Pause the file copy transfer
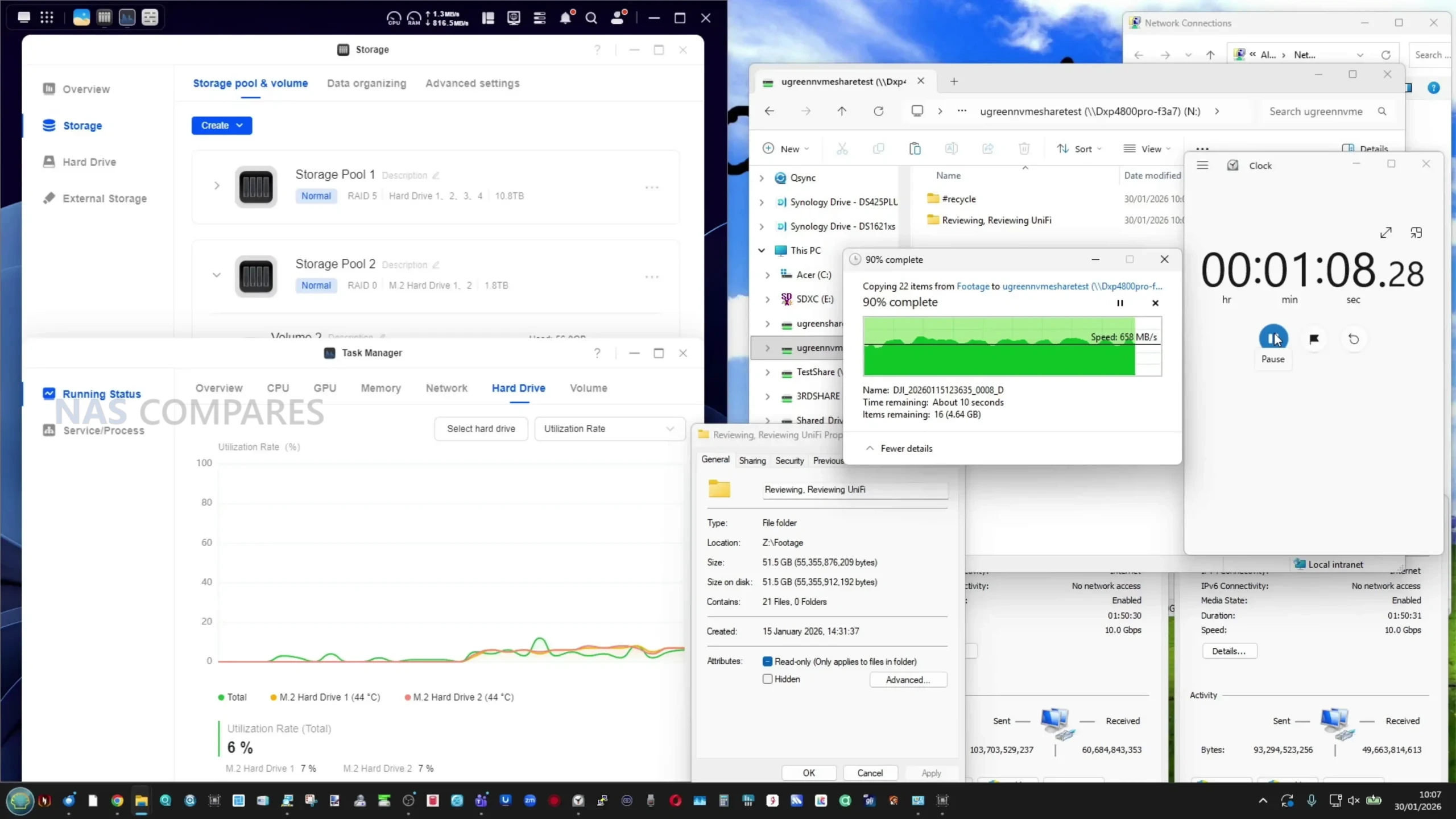Screen dimensions: 1456x819 pos(1120,303)
